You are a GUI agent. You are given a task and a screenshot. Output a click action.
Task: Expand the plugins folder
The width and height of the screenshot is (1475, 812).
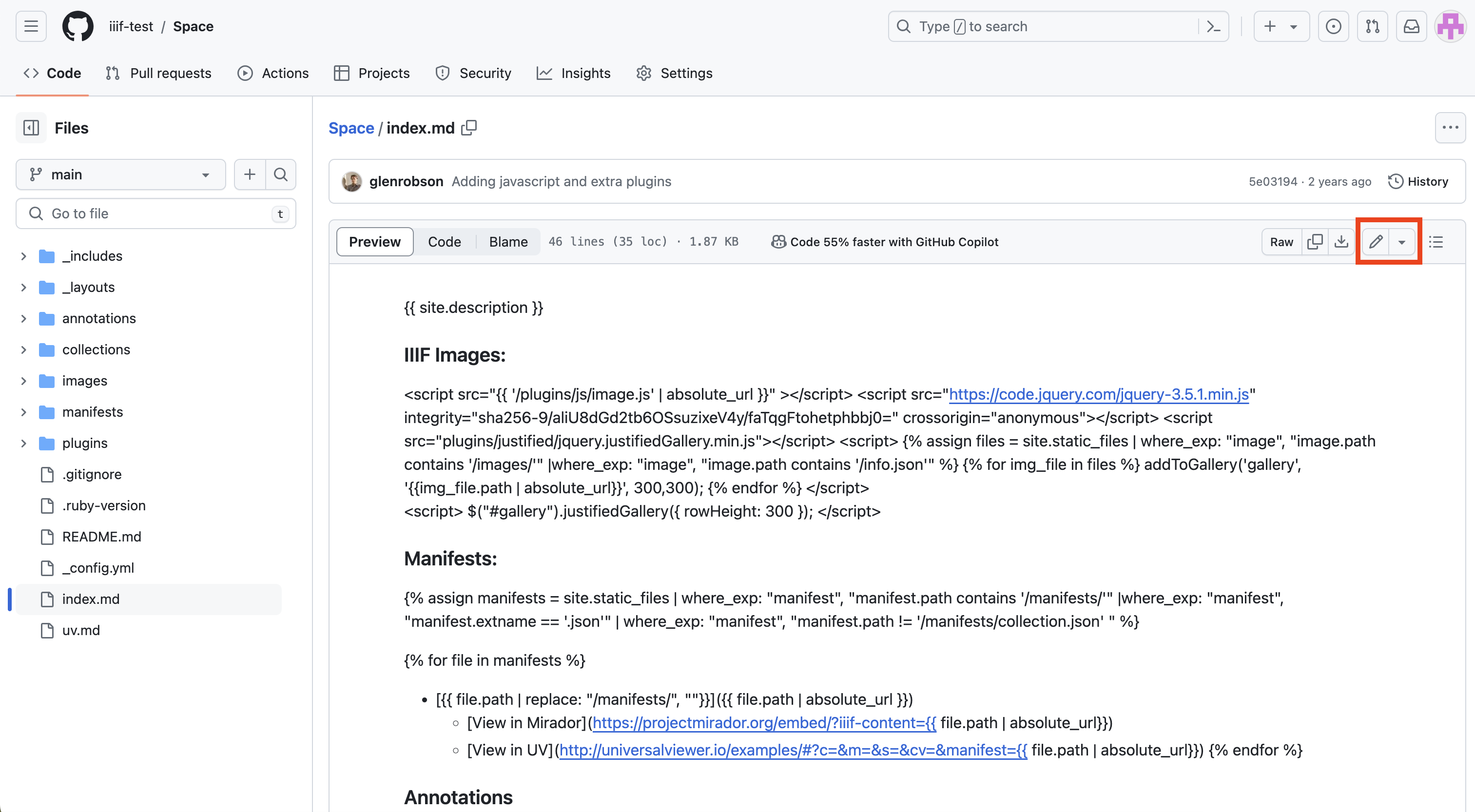pos(23,443)
